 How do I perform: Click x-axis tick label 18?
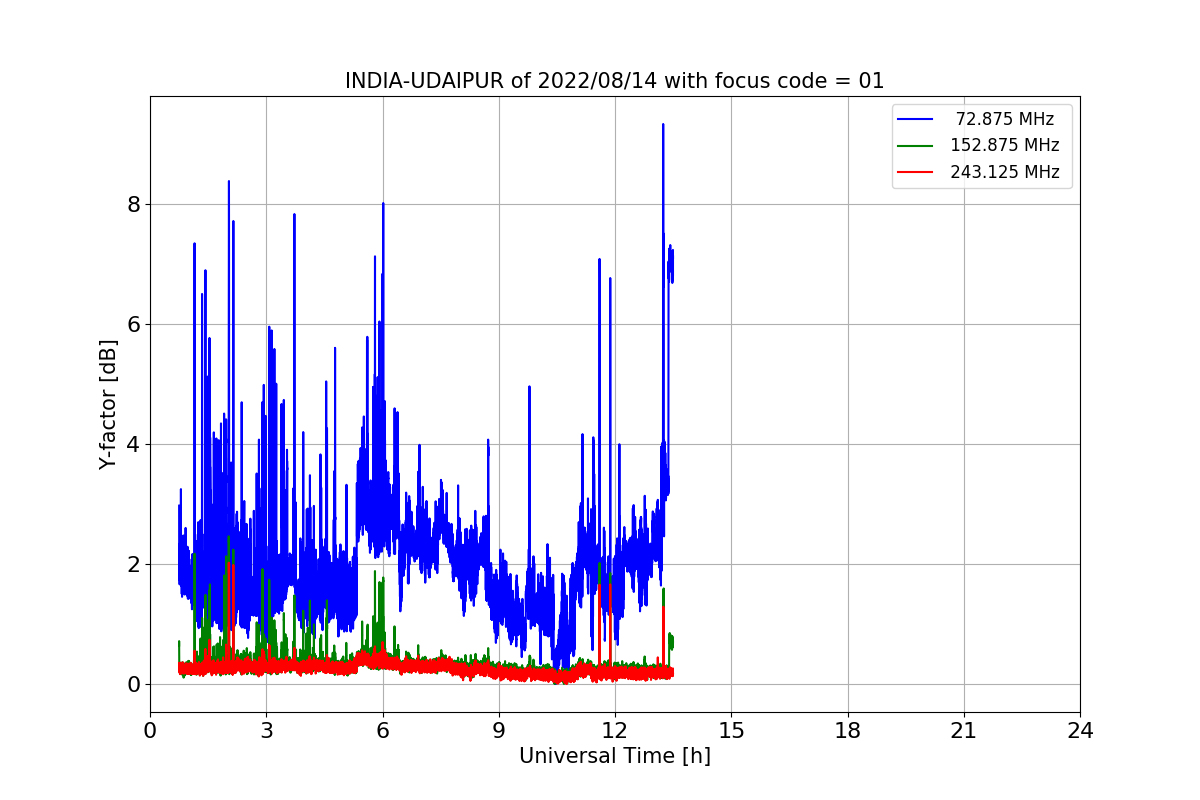coord(847,731)
